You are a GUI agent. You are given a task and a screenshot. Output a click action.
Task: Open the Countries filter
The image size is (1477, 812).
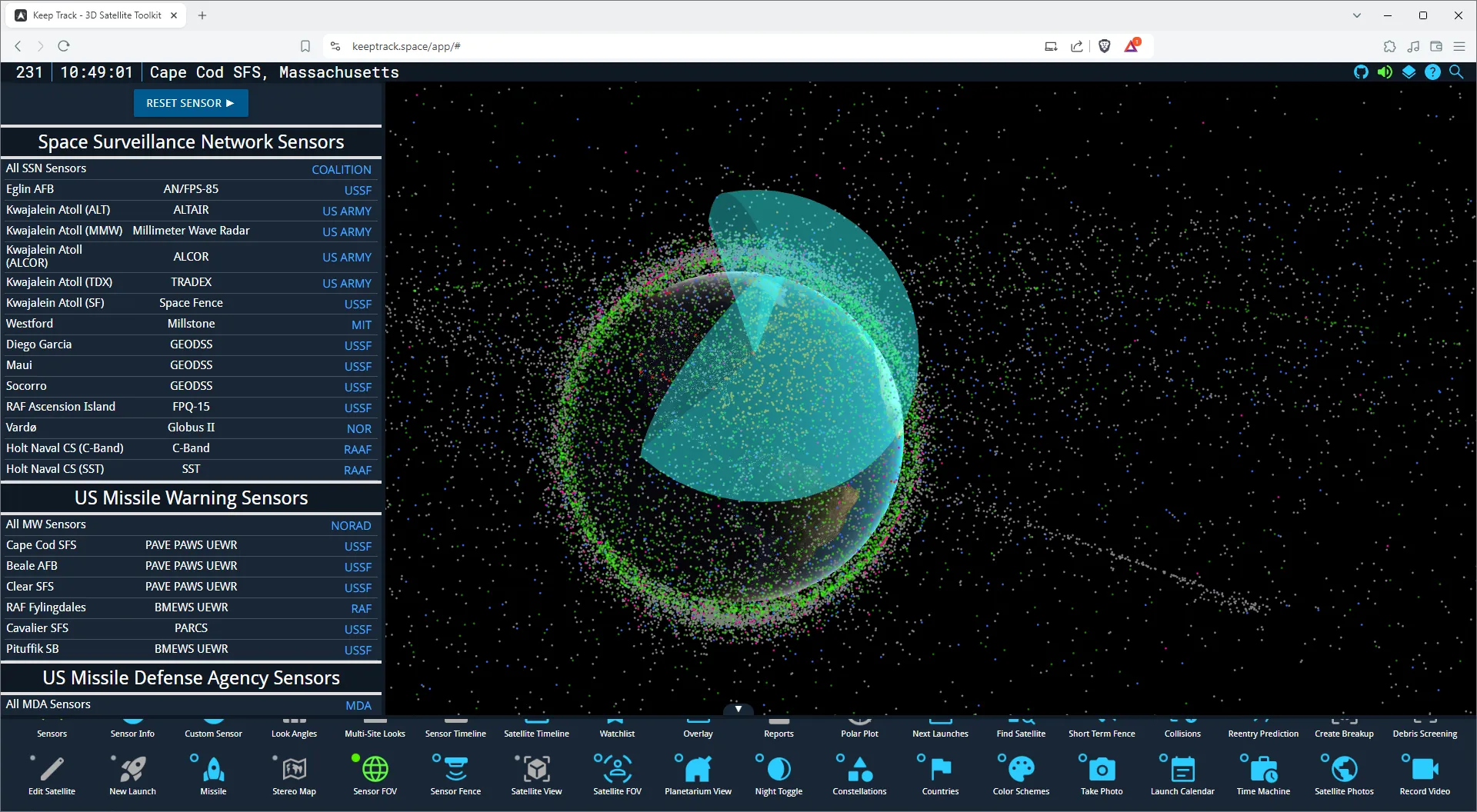(x=939, y=773)
